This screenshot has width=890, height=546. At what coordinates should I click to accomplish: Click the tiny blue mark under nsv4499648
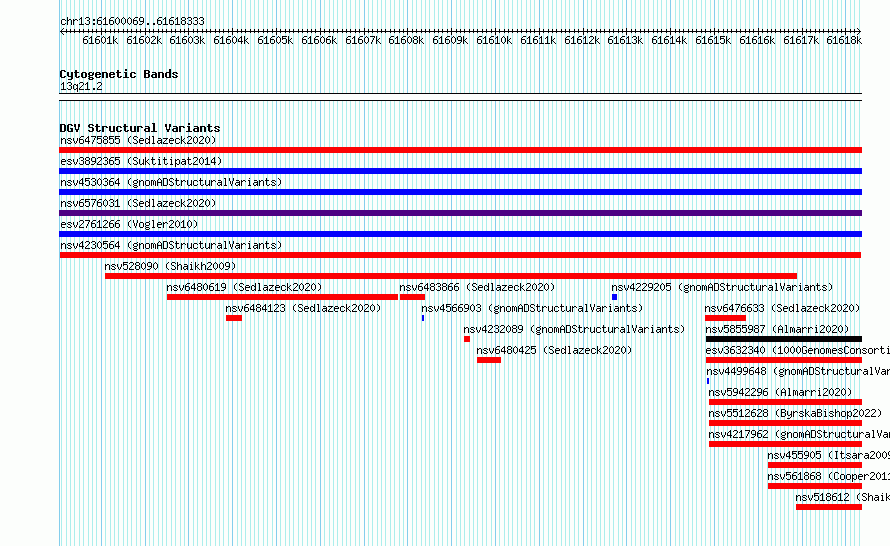tap(708, 381)
